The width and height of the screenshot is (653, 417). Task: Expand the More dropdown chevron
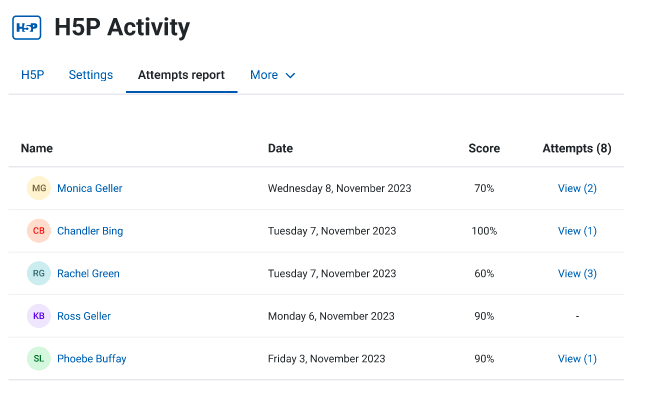(290, 75)
